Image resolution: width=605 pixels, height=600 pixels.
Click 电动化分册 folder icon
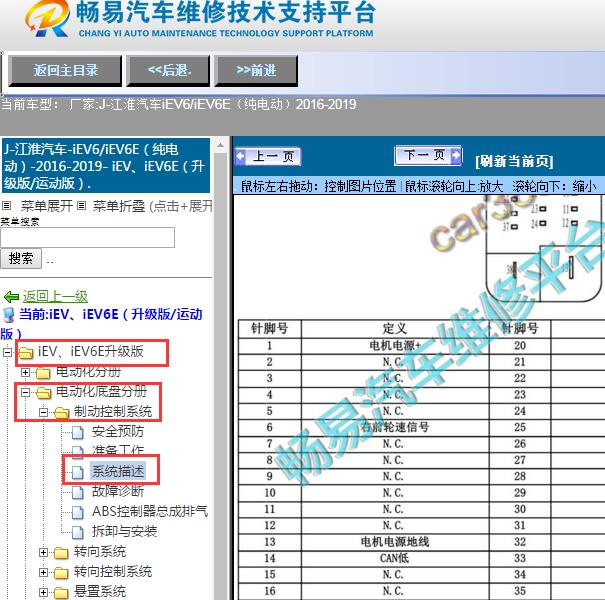(43, 373)
